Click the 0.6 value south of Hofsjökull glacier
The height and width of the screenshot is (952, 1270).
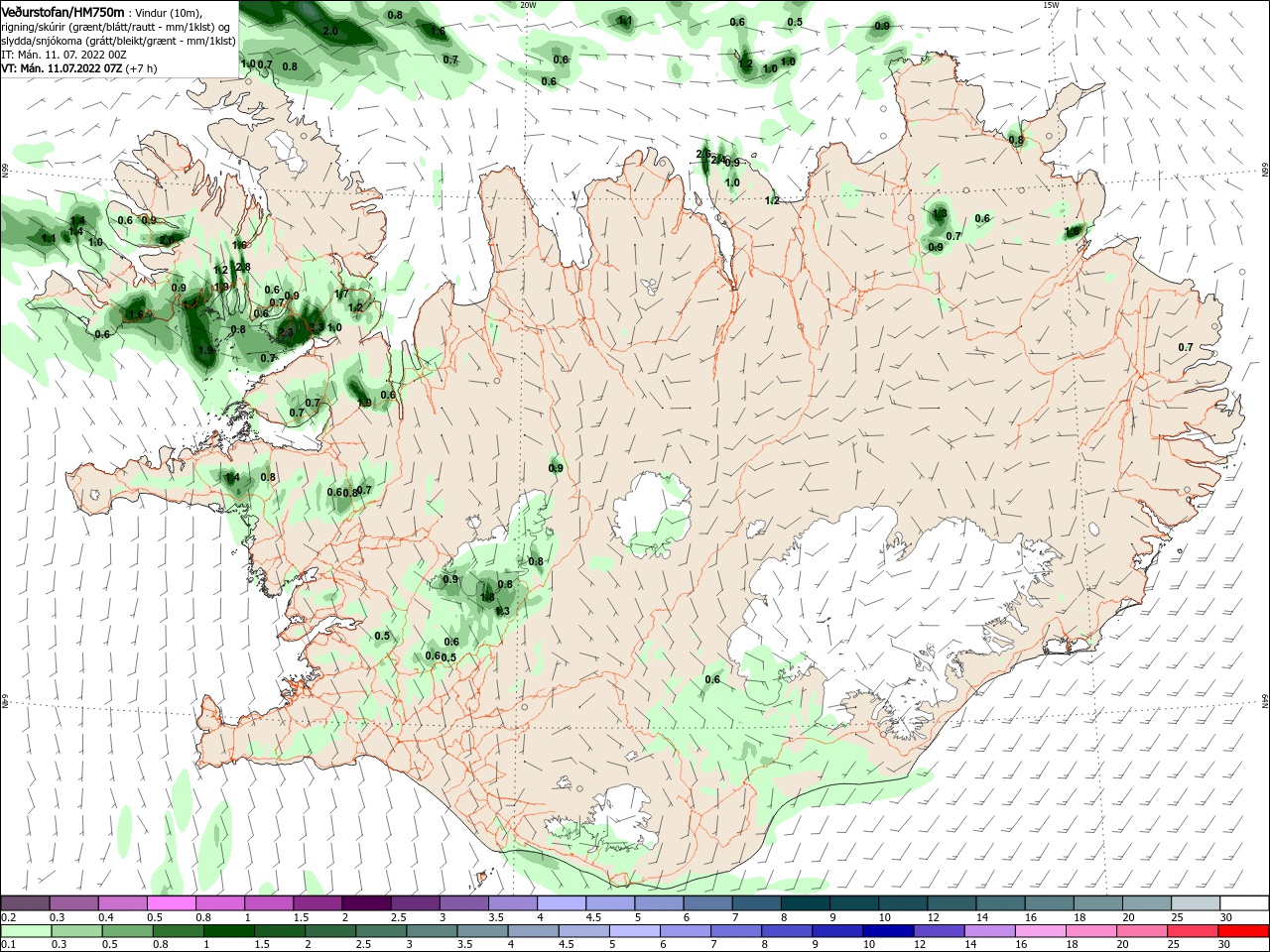(712, 679)
